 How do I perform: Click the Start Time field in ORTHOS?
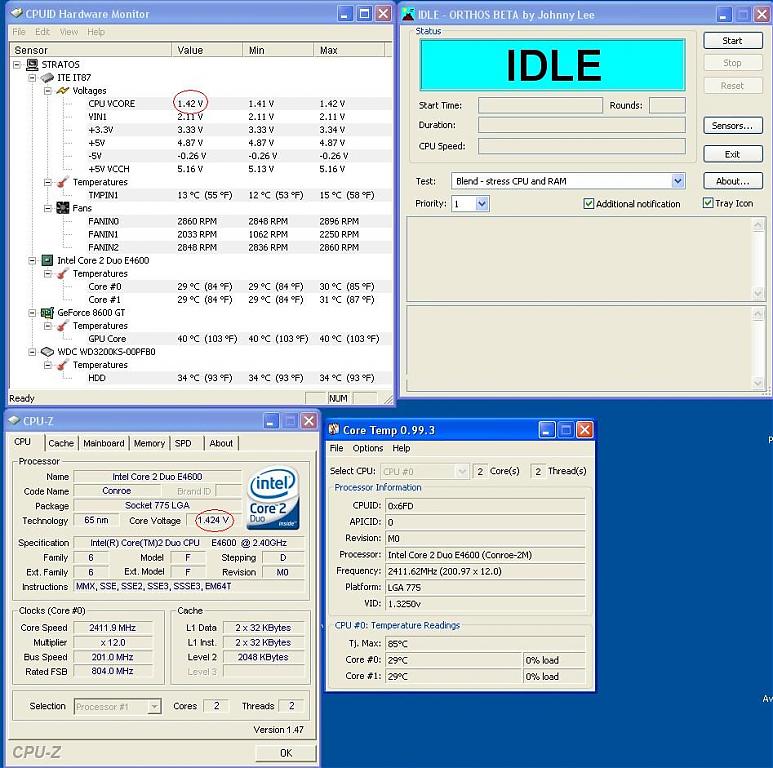coord(540,105)
